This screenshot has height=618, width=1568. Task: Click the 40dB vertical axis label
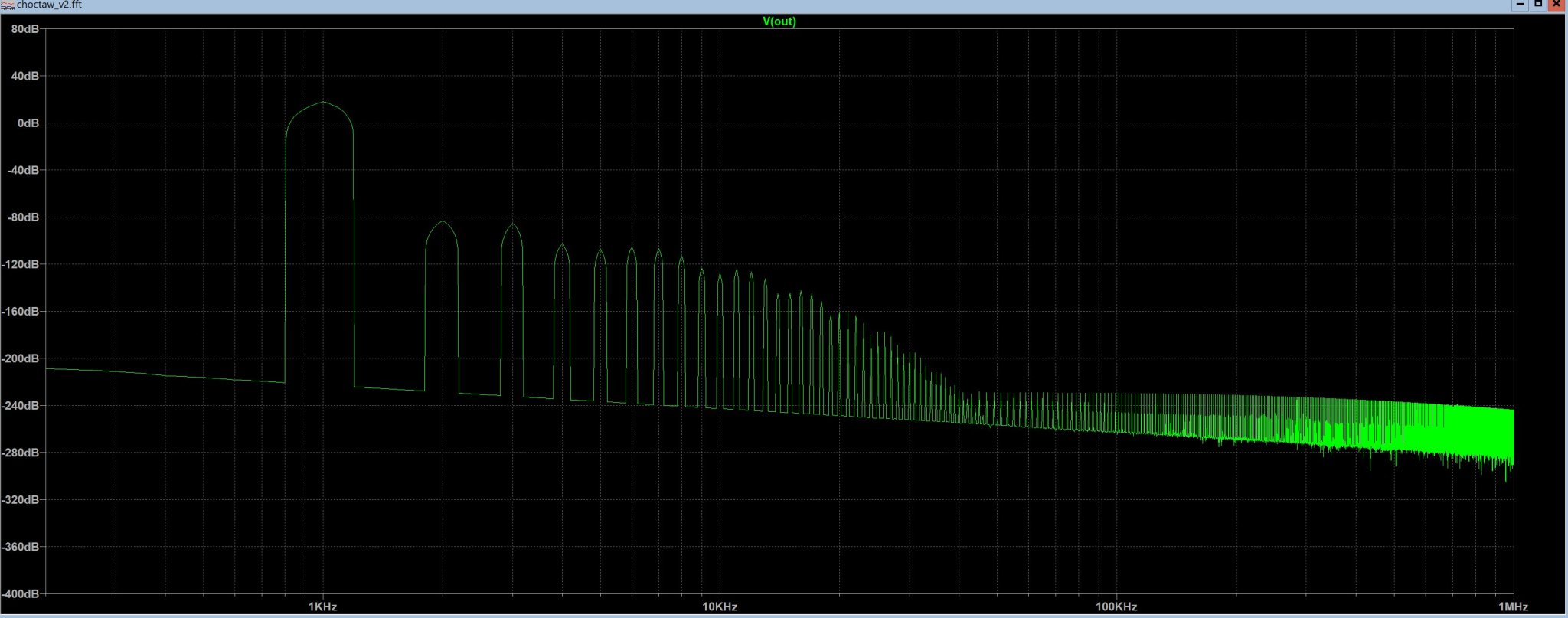click(x=25, y=76)
